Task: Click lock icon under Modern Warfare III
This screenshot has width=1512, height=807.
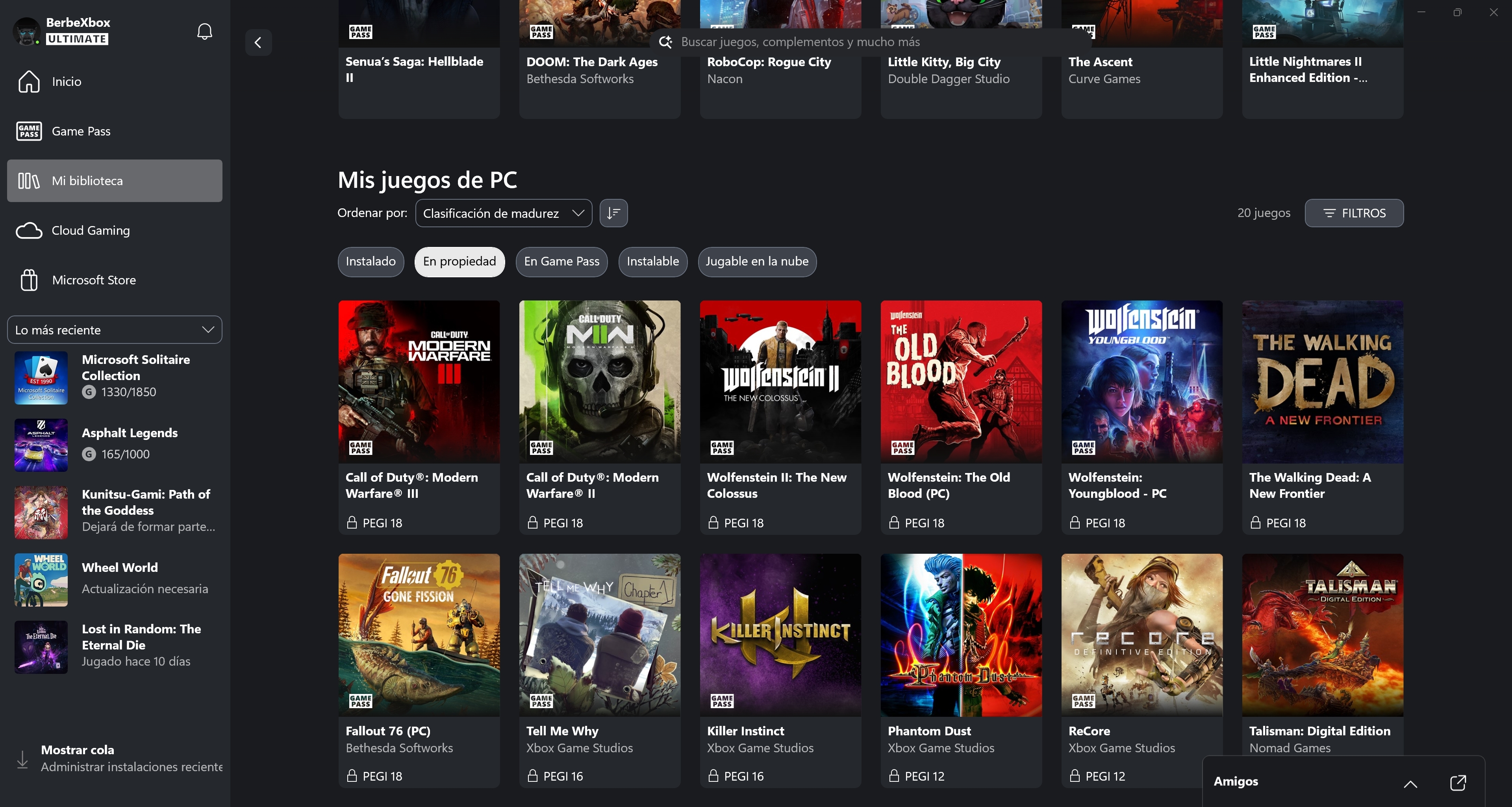Action: [x=352, y=522]
